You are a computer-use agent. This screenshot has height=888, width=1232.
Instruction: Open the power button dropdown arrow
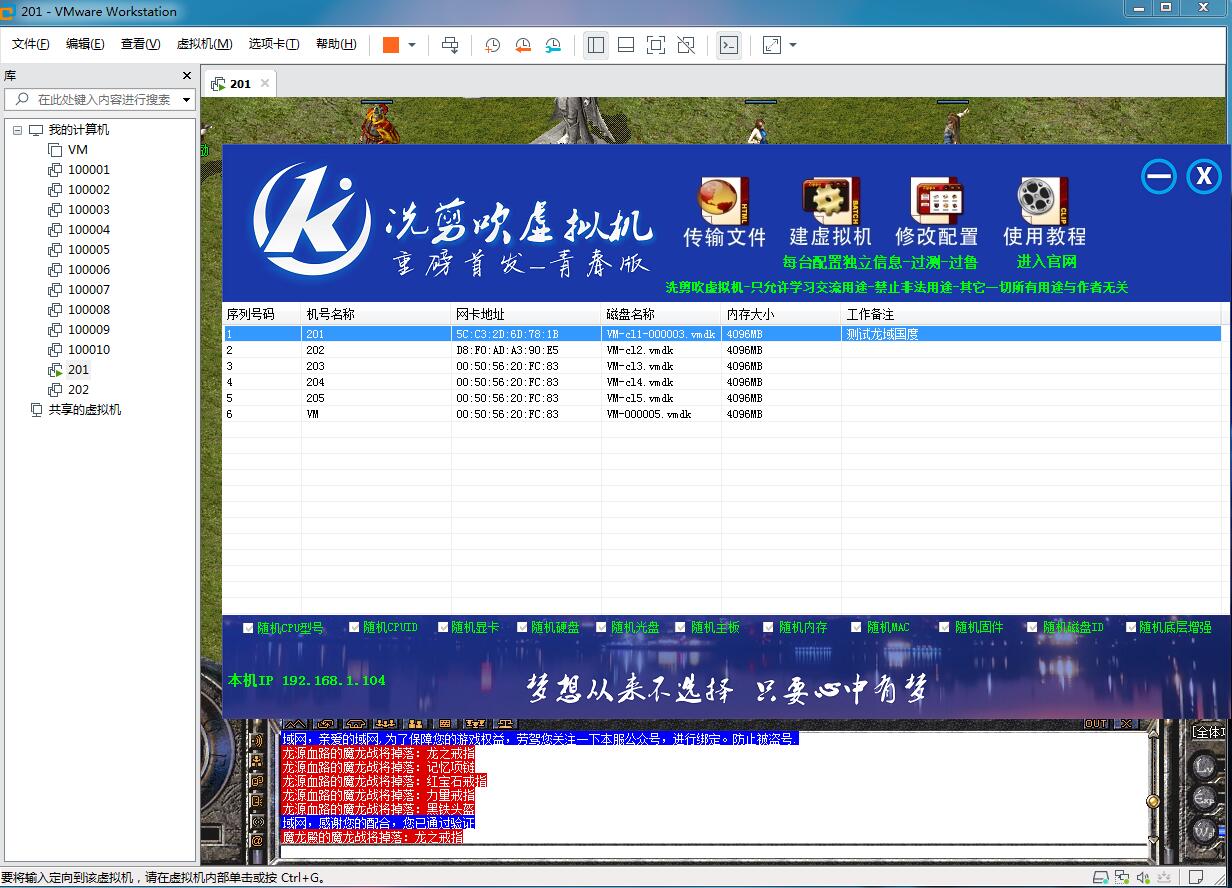pyautogui.click(x=412, y=45)
